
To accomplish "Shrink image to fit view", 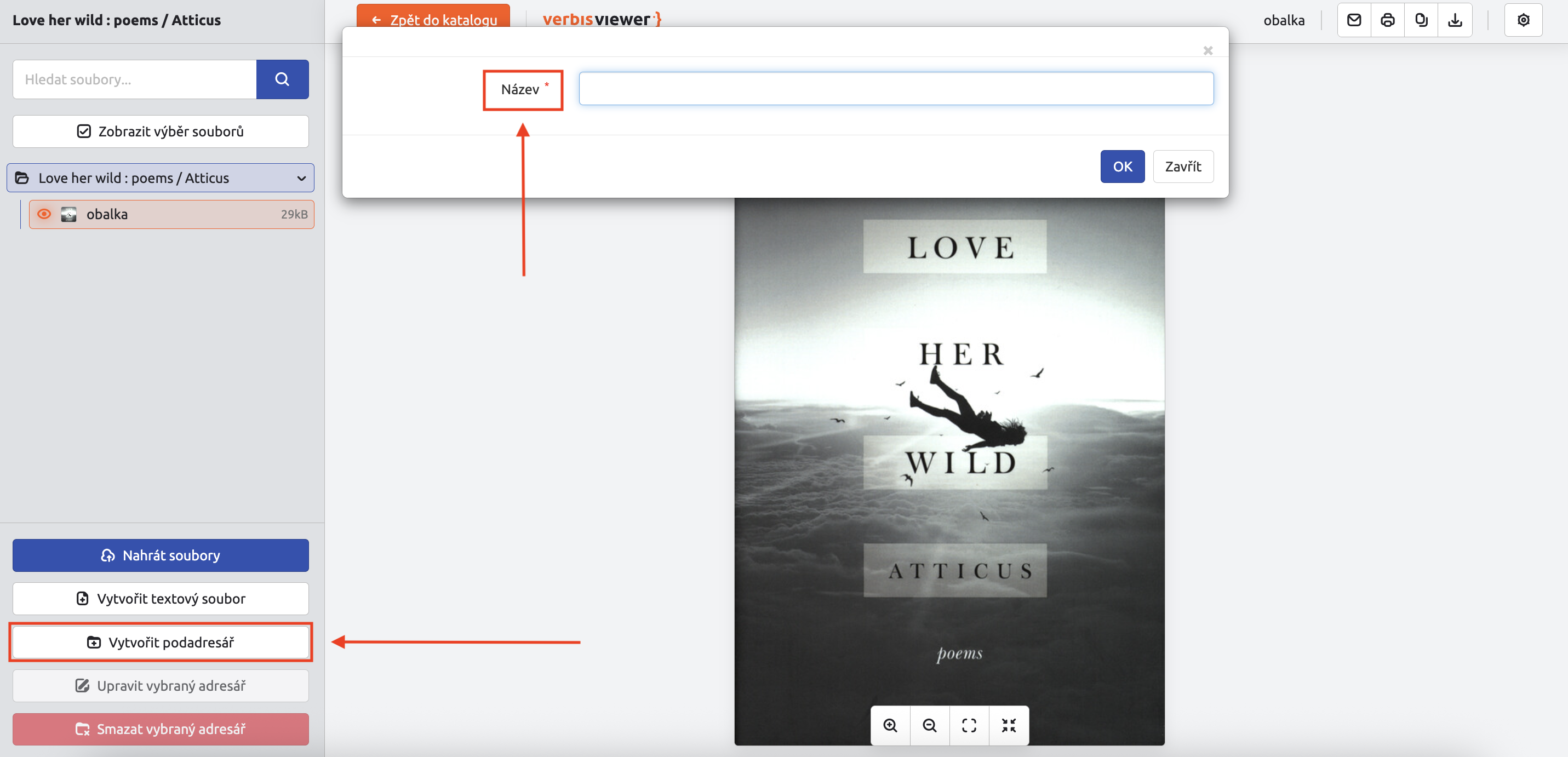I will [x=1009, y=725].
